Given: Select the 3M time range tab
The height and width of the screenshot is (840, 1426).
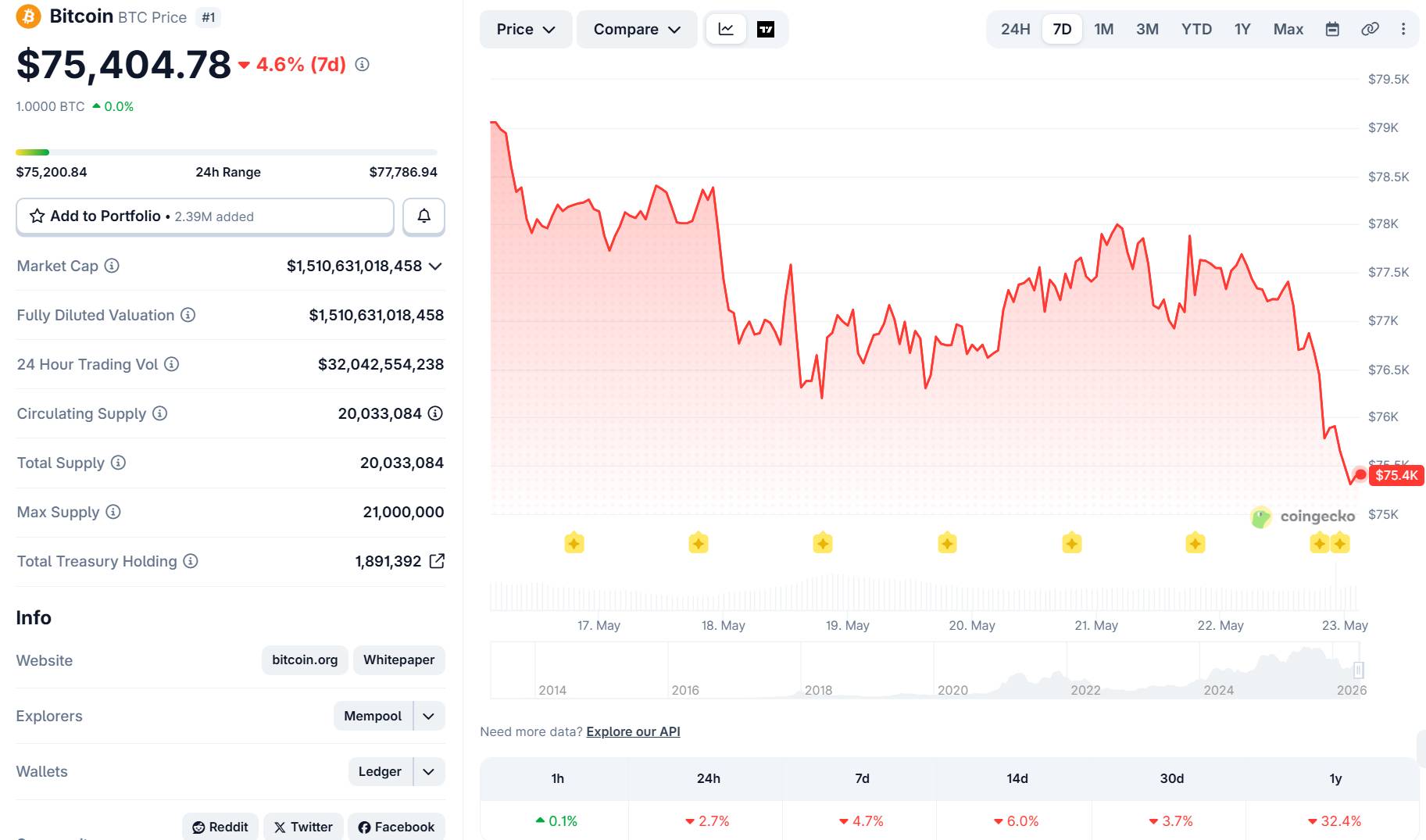Looking at the screenshot, I should 1147,29.
